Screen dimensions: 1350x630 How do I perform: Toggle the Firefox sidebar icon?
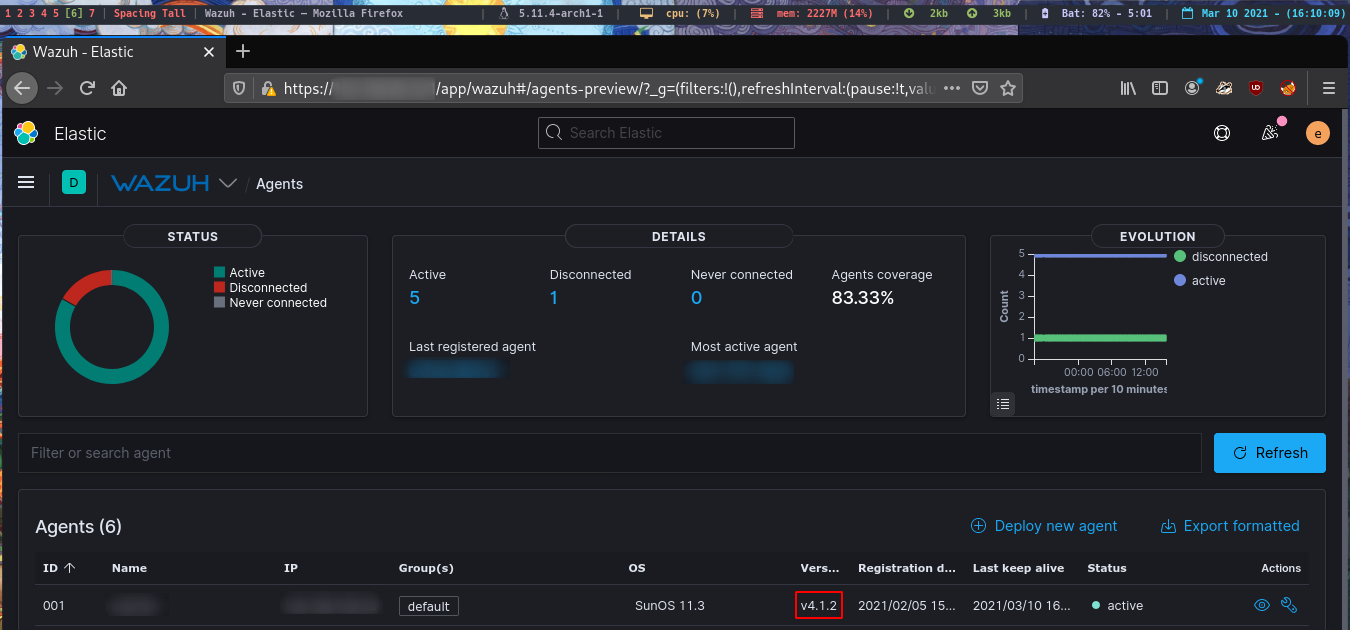pyautogui.click(x=1160, y=88)
